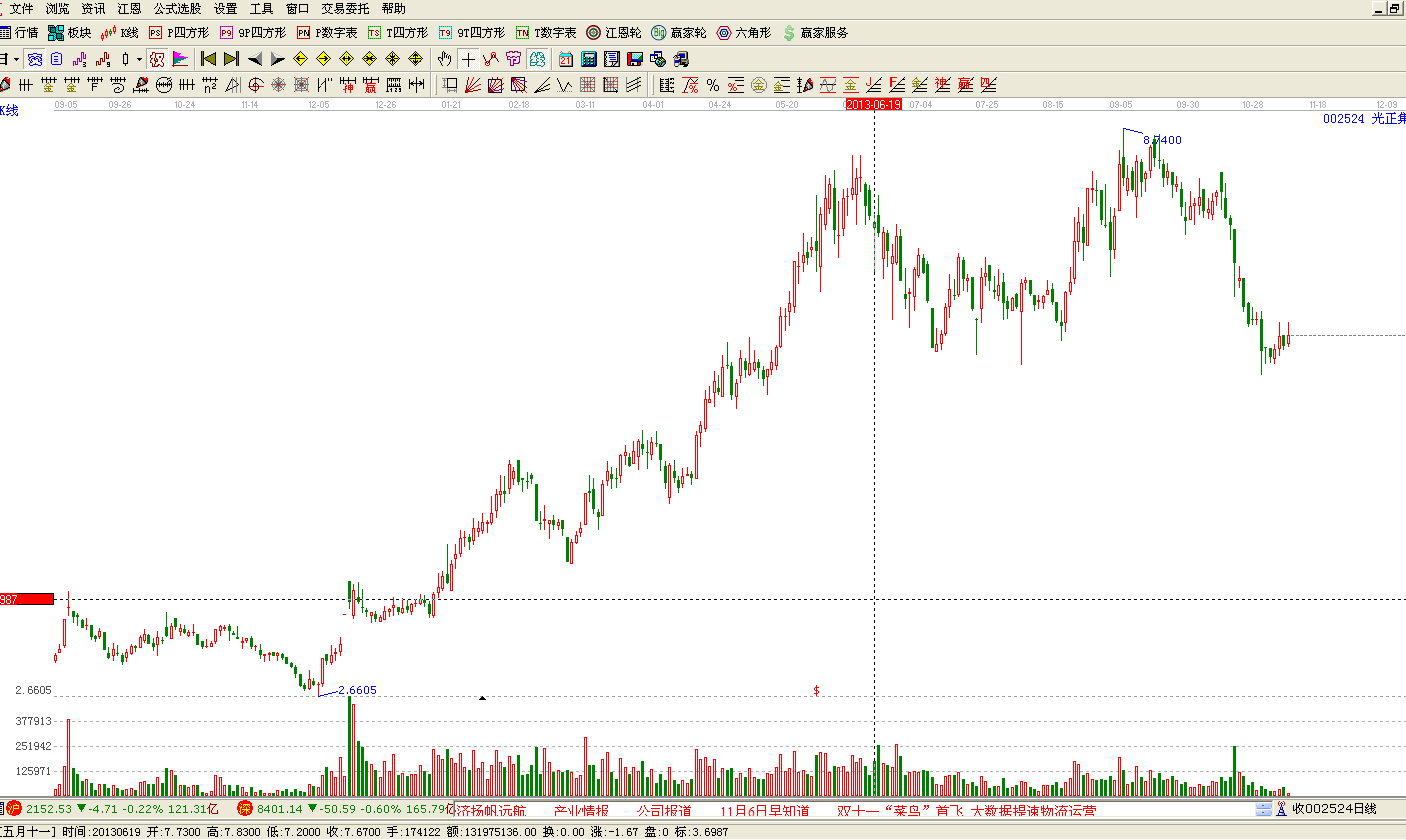Open the 公式选股 menu
Viewport: 1406px width, 840px height.
(176, 8)
